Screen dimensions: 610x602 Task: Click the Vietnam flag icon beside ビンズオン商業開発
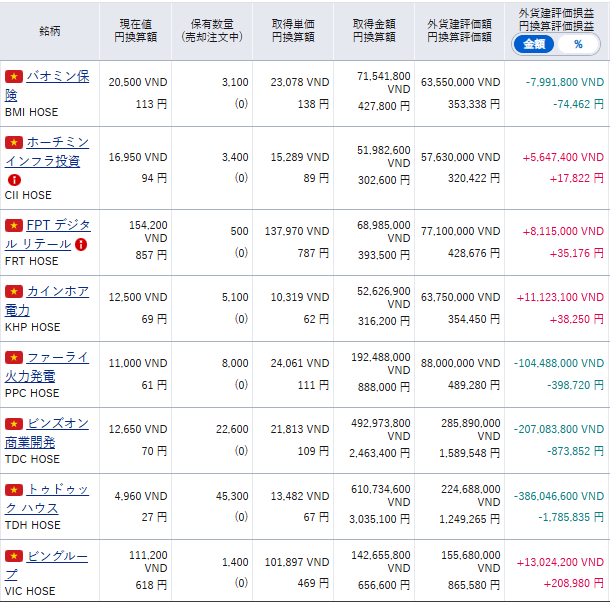pyautogui.click(x=14, y=424)
